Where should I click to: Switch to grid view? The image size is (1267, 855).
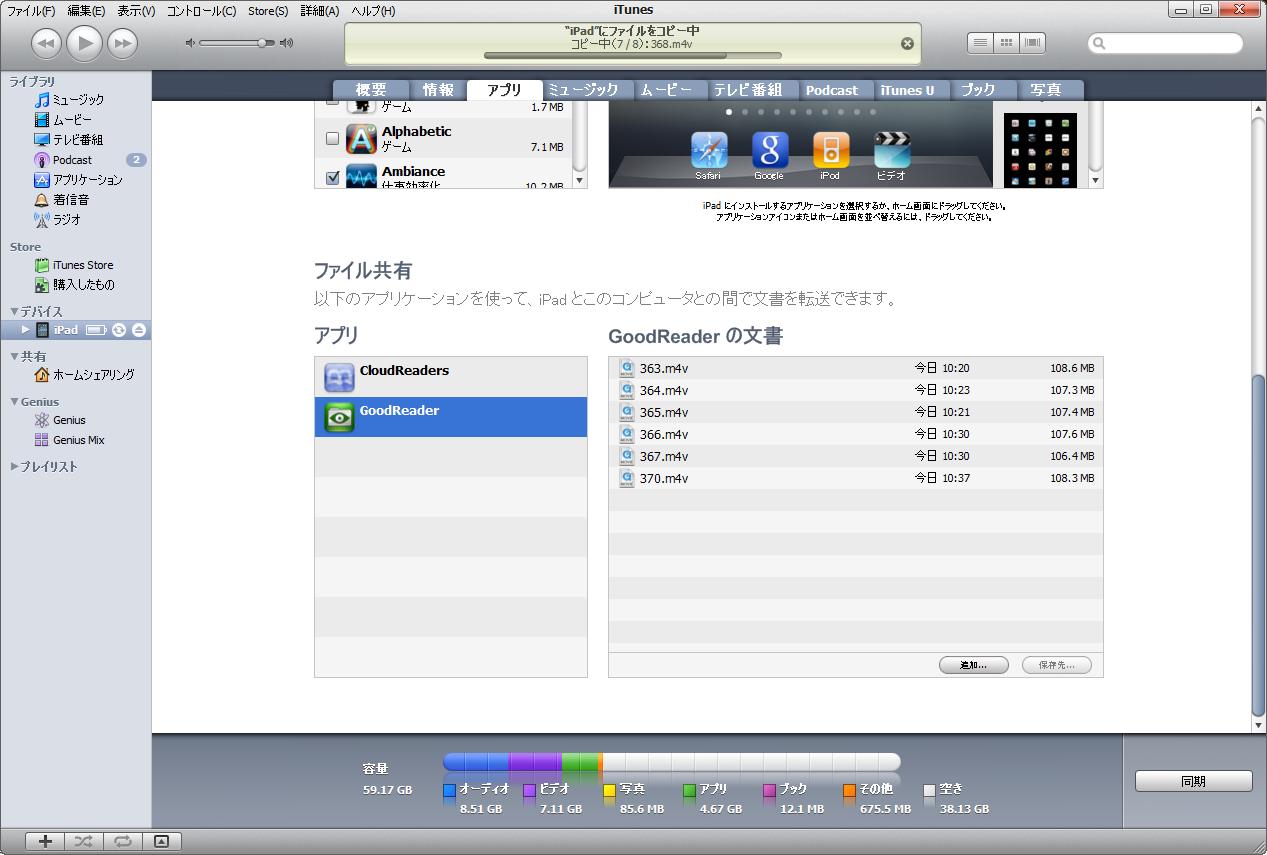click(x=1006, y=43)
